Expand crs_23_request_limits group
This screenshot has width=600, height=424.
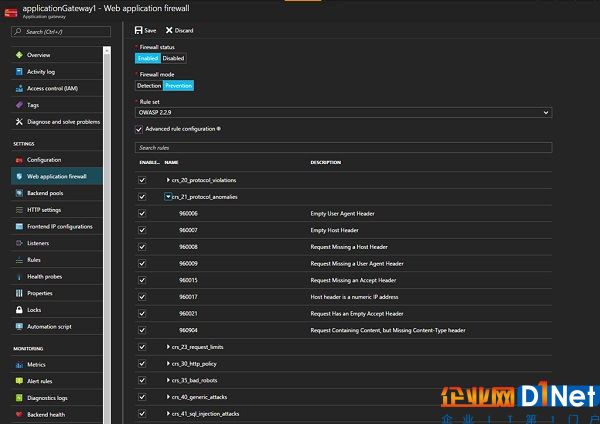pyautogui.click(x=168, y=347)
